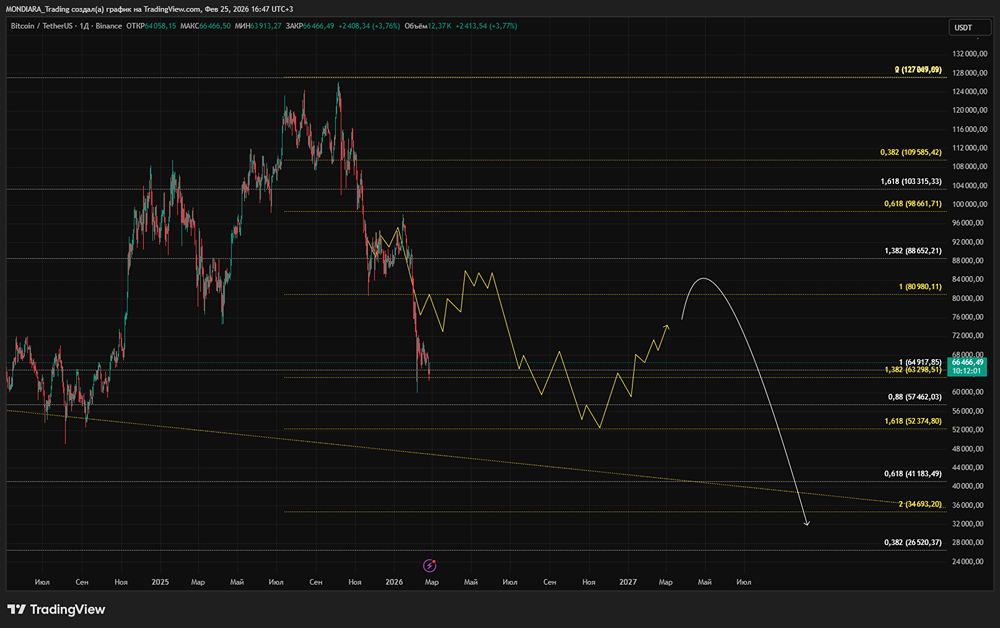Click the white arrowhead at curve end

806,522
